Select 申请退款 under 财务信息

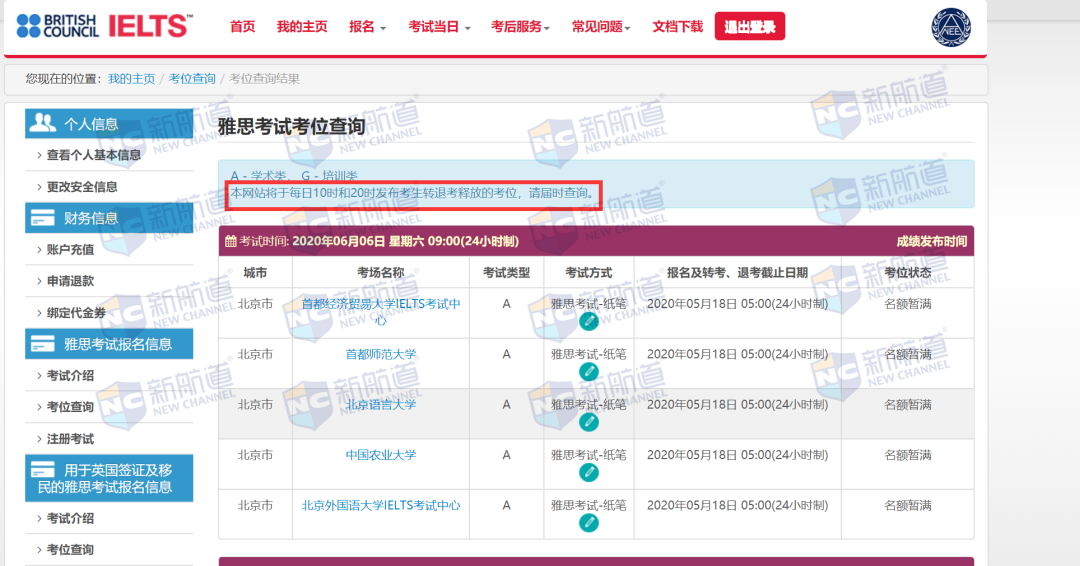pos(70,281)
